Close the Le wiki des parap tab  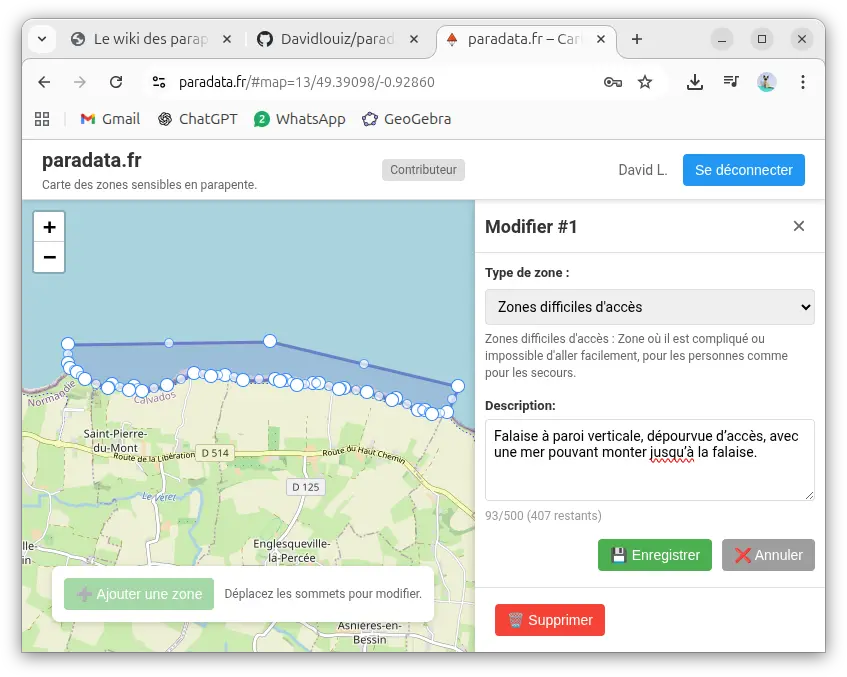coord(227,39)
